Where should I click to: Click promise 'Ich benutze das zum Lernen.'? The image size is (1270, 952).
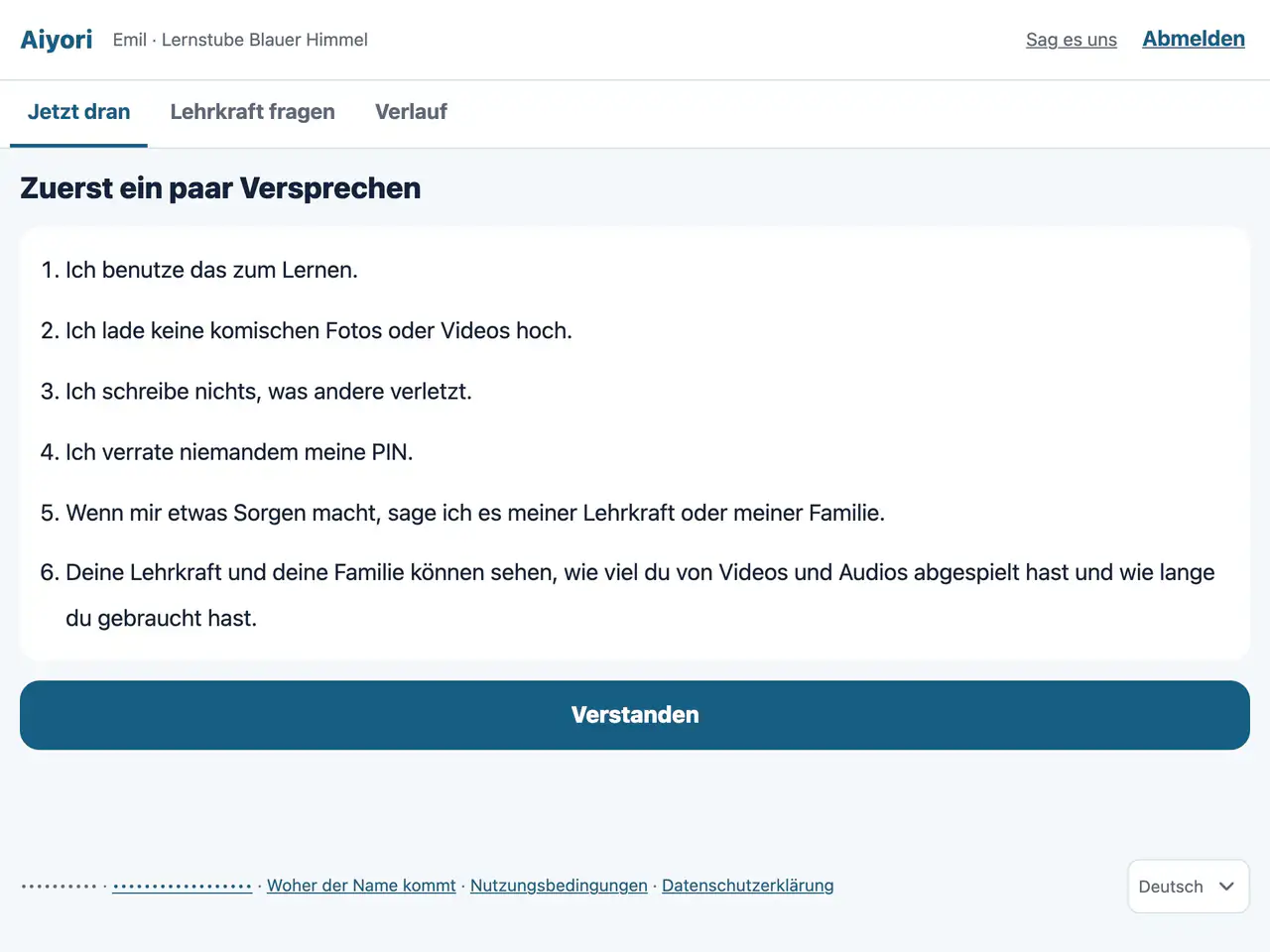(211, 270)
